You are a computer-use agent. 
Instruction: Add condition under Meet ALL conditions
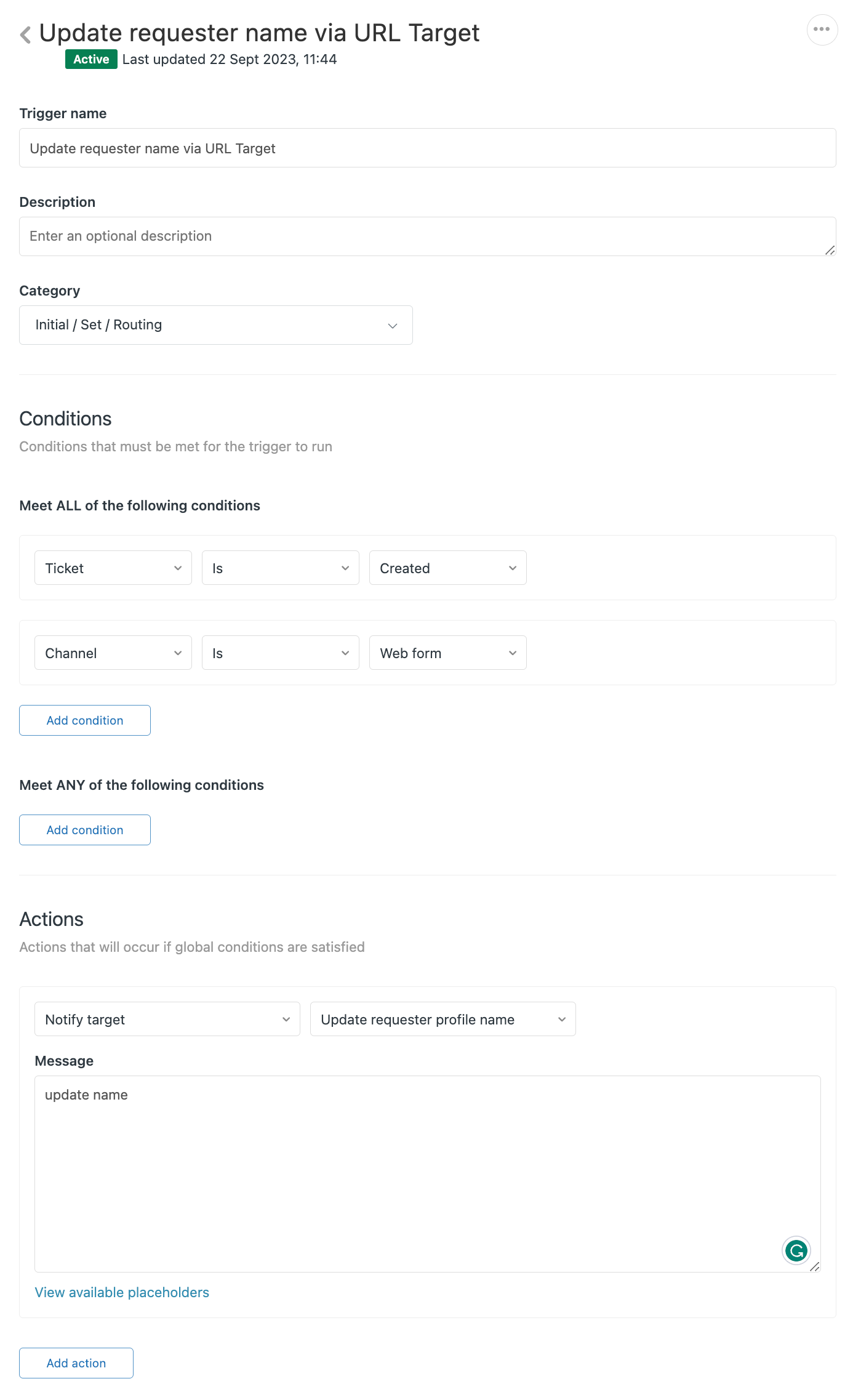84,720
